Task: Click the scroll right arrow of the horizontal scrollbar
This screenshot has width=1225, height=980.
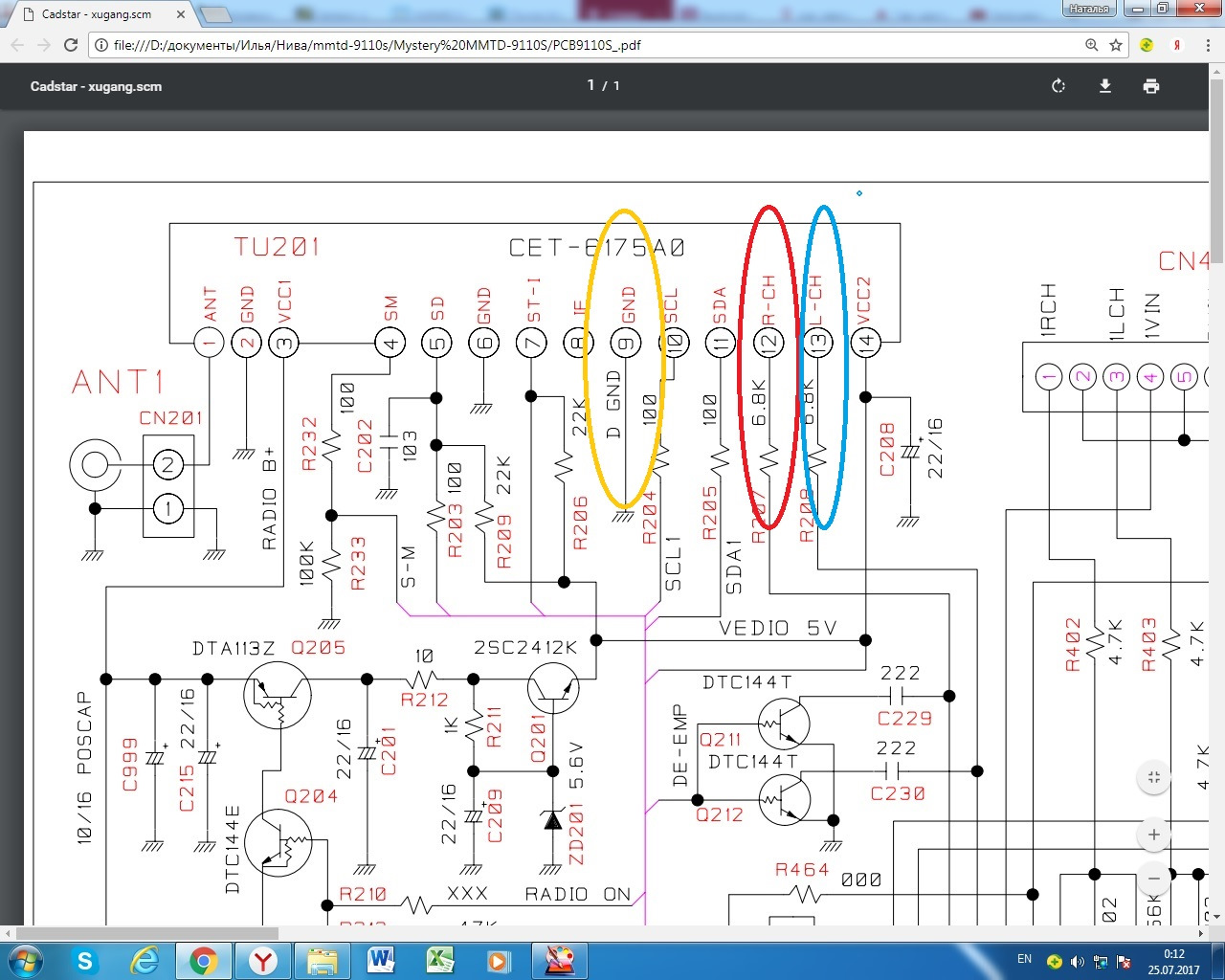Action: coord(1202,932)
